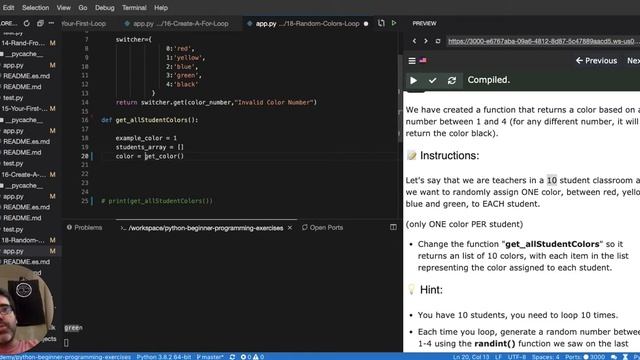The width and height of the screenshot is (640, 360).
Task: Open the Selection menu
Action: pos(36,8)
